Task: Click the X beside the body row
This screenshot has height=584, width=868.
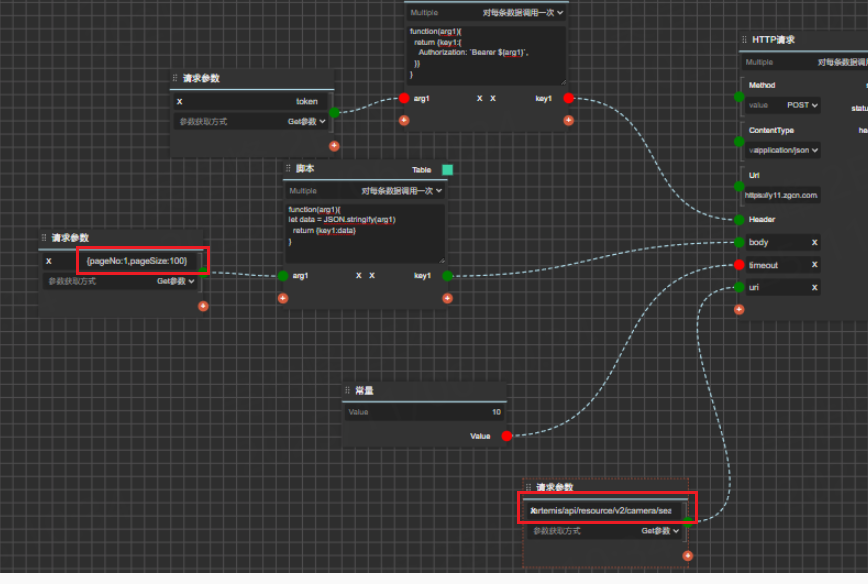Action: pyautogui.click(x=814, y=242)
